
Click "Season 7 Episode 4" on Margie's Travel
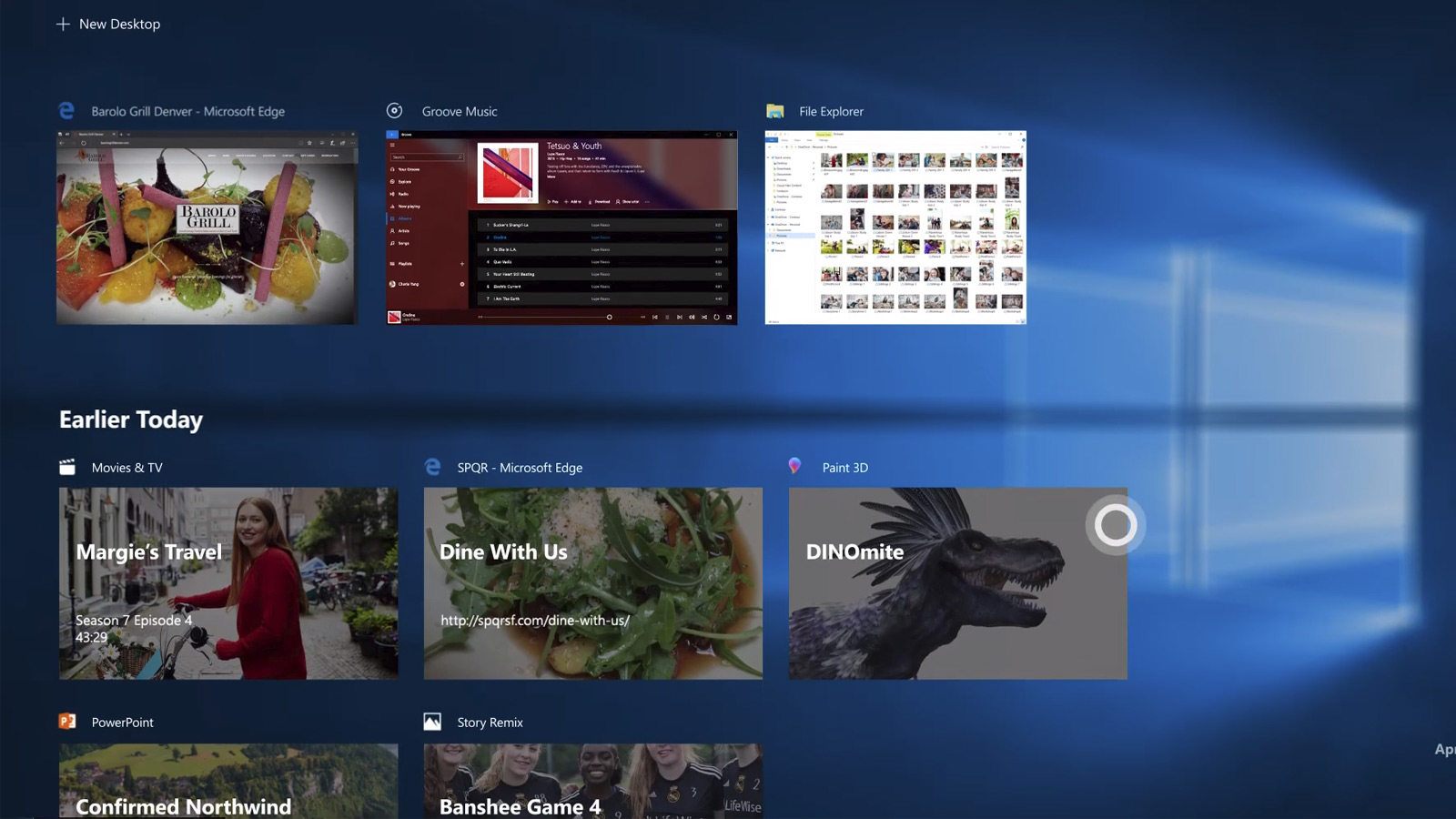click(134, 621)
